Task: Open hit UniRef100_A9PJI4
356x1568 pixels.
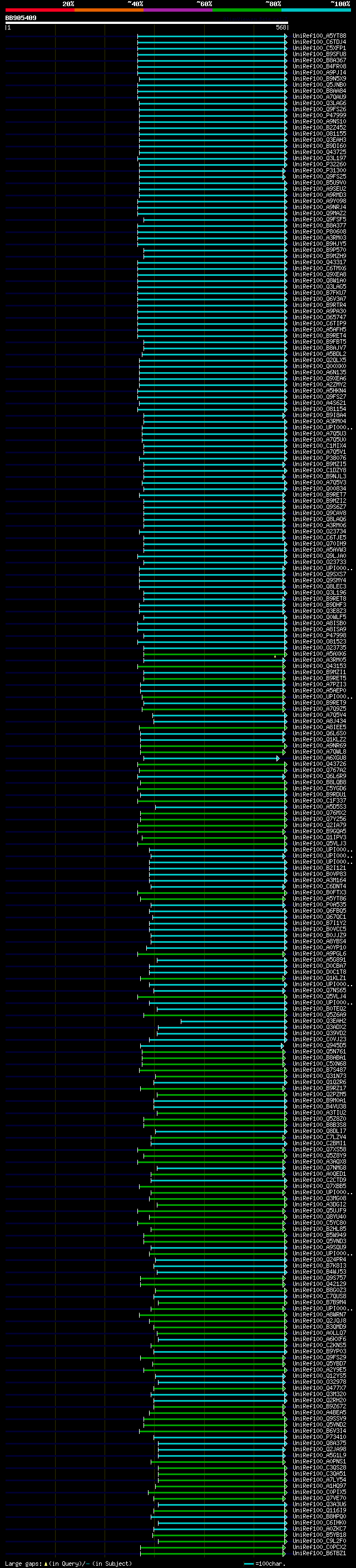Action: coord(319,72)
